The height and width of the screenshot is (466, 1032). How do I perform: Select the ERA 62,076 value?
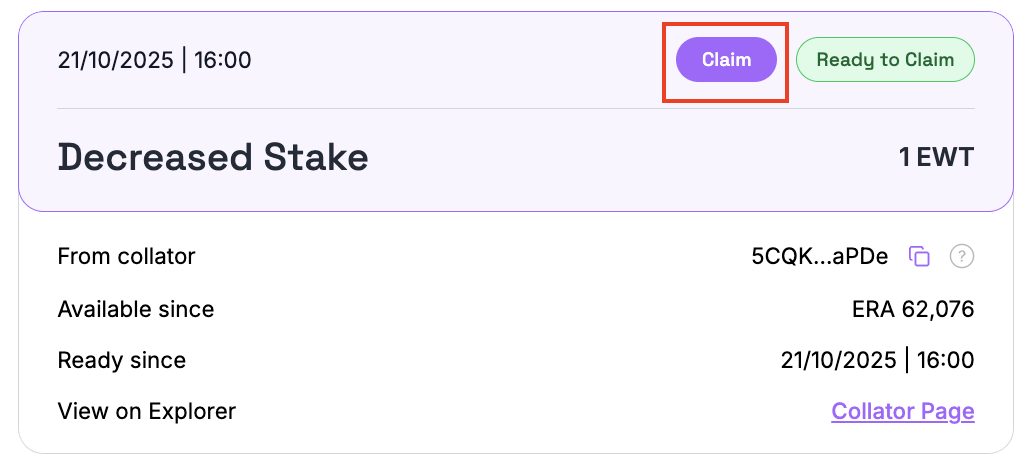pyautogui.click(x=911, y=309)
